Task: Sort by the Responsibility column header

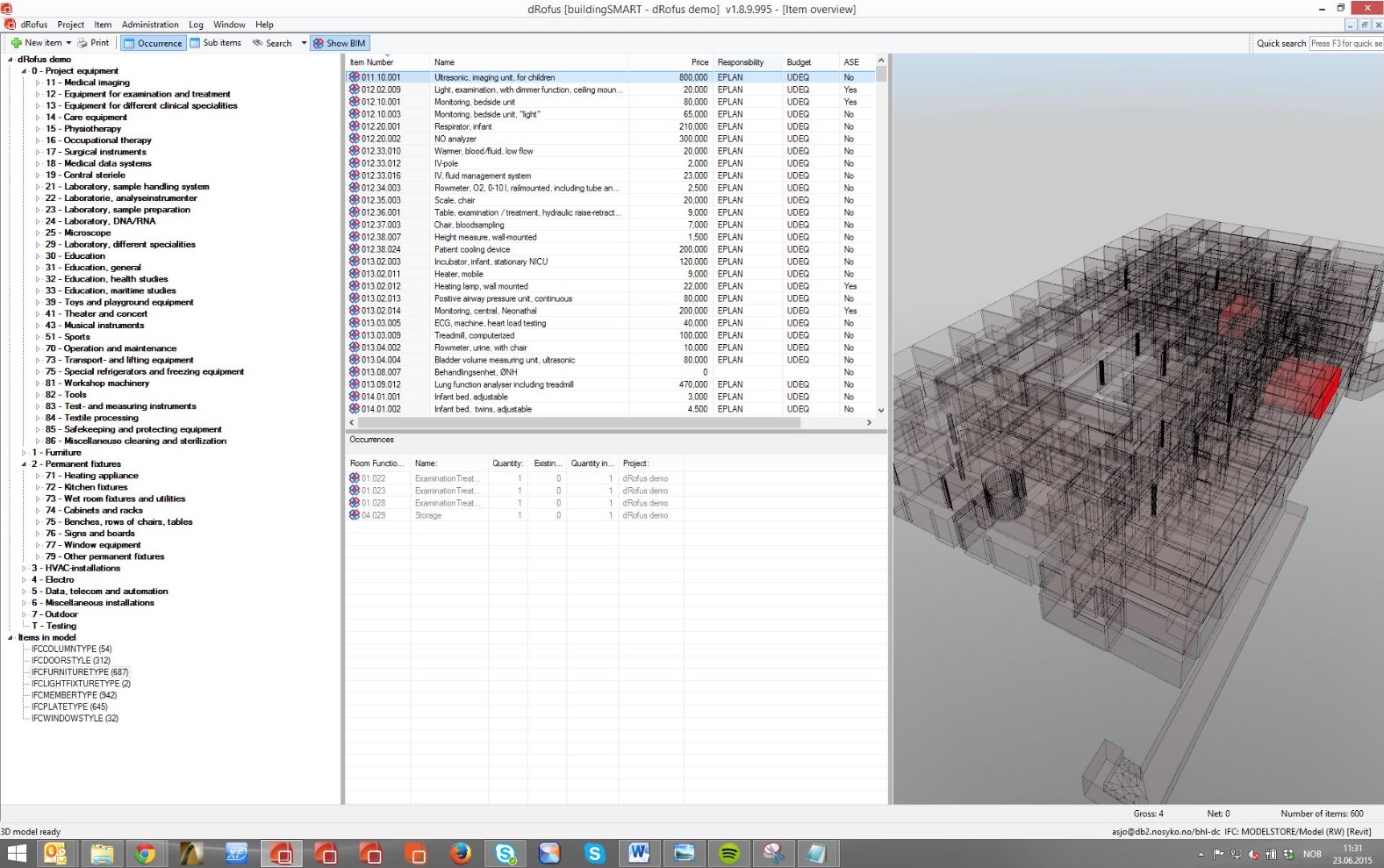Action: (749, 62)
